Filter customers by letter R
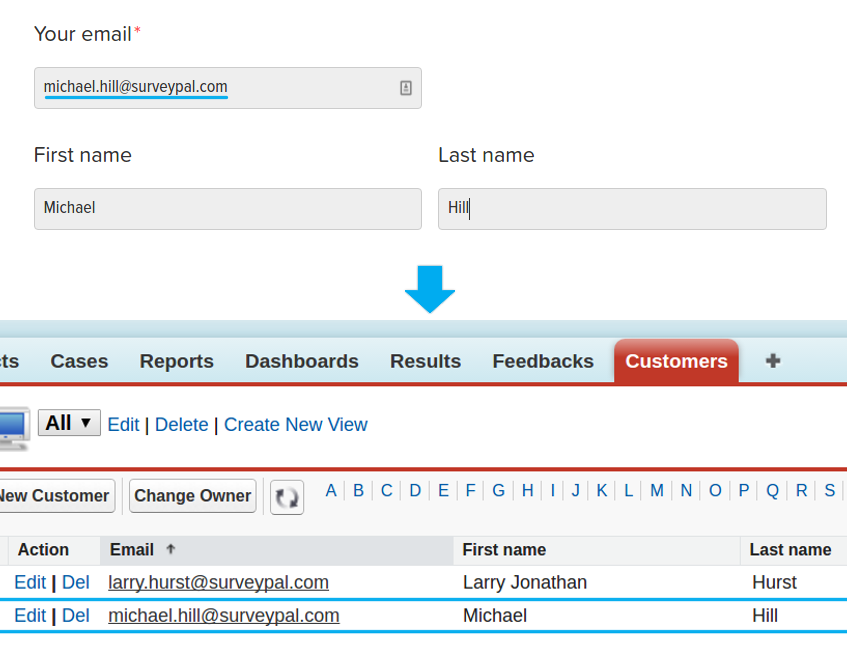 click(x=802, y=491)
